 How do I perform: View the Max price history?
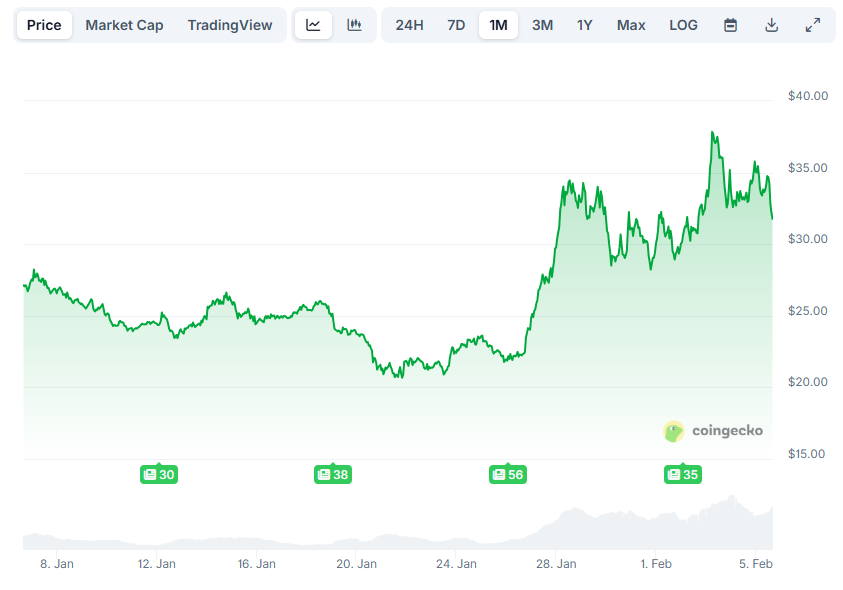(631, 24)
